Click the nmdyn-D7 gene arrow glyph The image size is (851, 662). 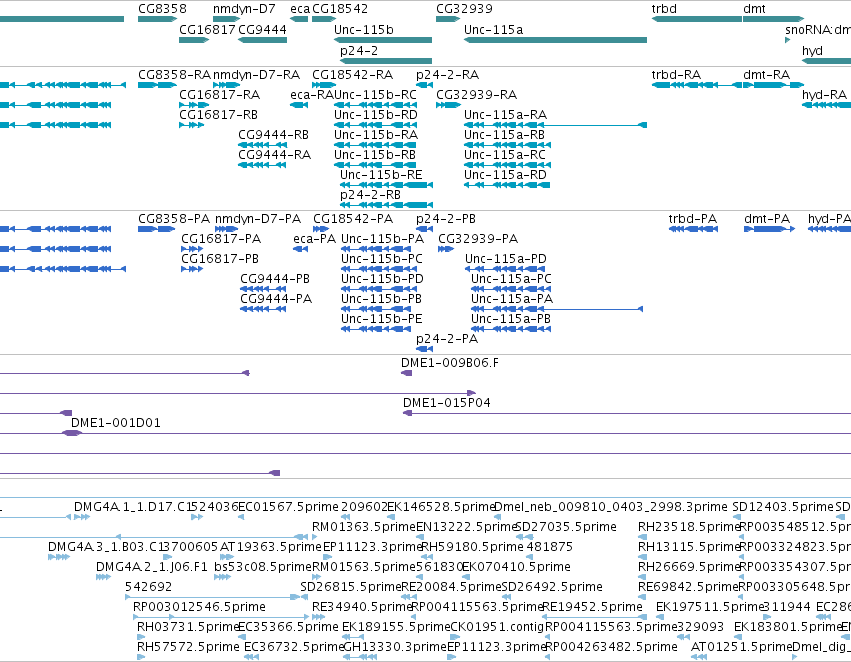tap(226, 19)
